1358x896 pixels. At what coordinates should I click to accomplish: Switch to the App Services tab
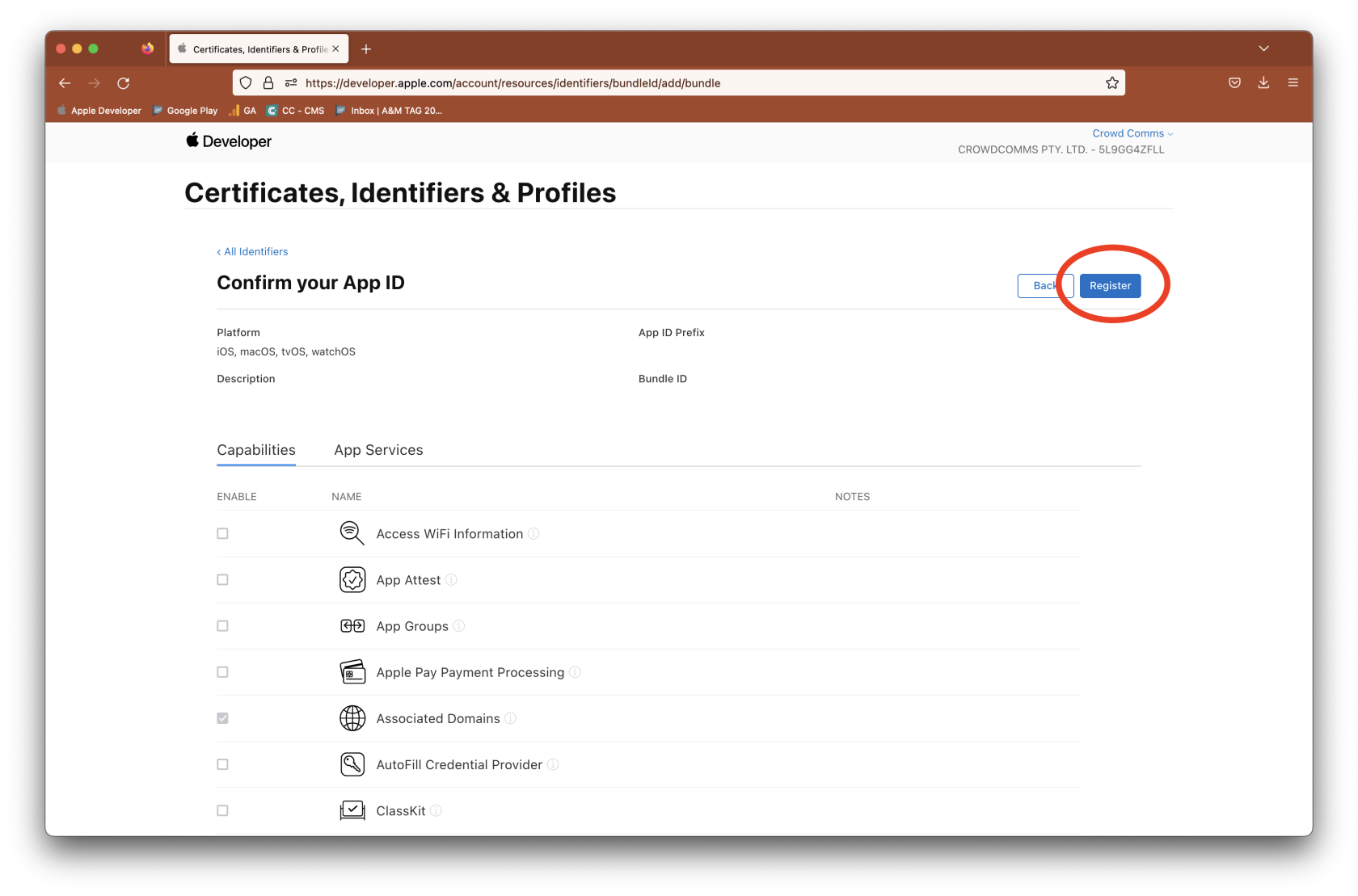click(378, 450)
